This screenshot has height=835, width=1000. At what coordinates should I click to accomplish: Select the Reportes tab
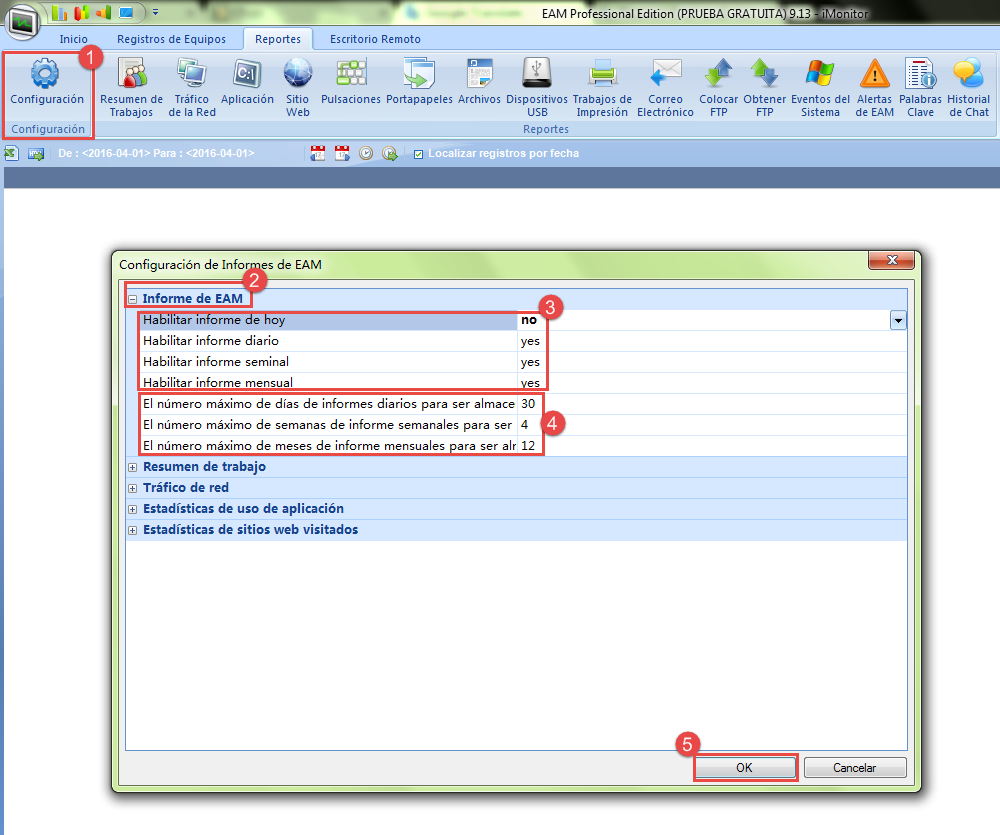tap(278, 39)
